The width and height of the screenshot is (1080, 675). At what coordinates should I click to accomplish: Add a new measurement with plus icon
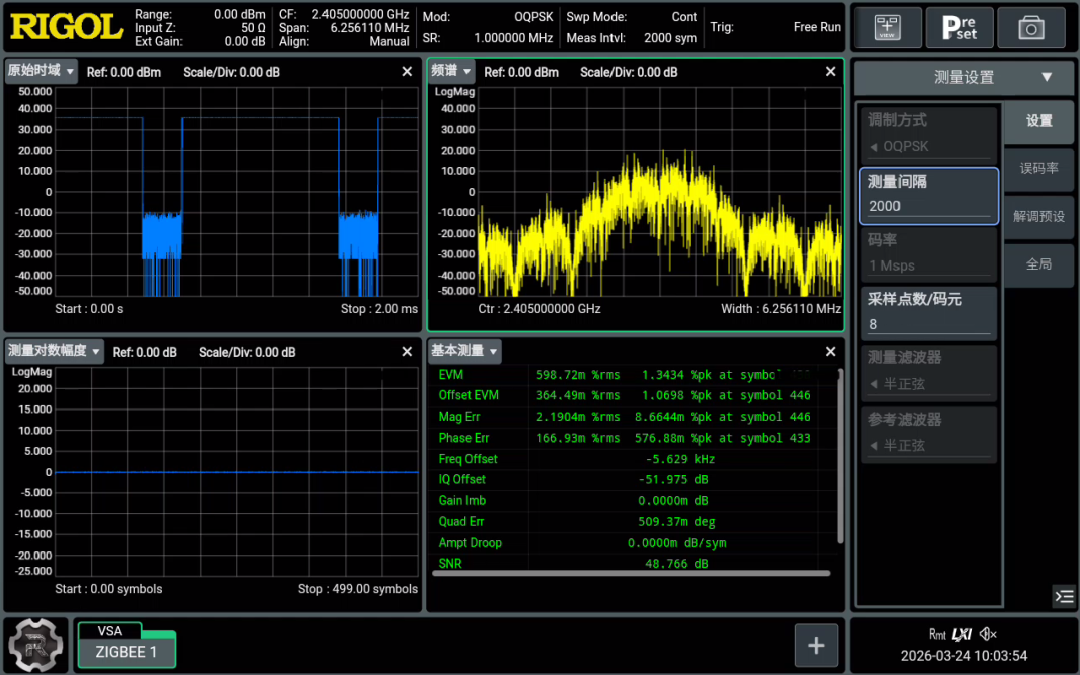tap(816, 645)
